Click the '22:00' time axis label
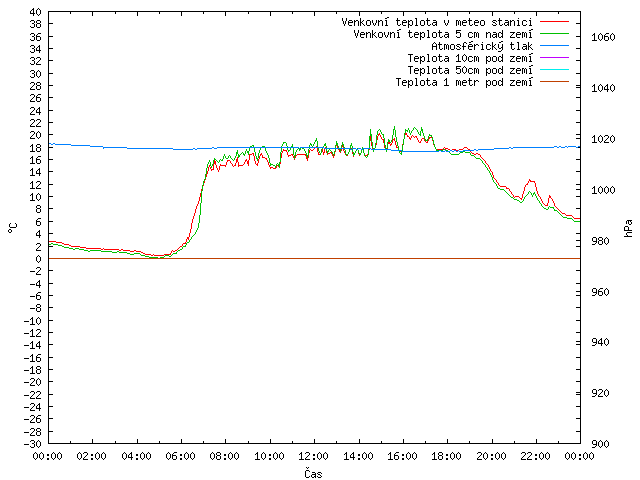The height and width of the screenshot is (480, 640). tap(536, 456)
